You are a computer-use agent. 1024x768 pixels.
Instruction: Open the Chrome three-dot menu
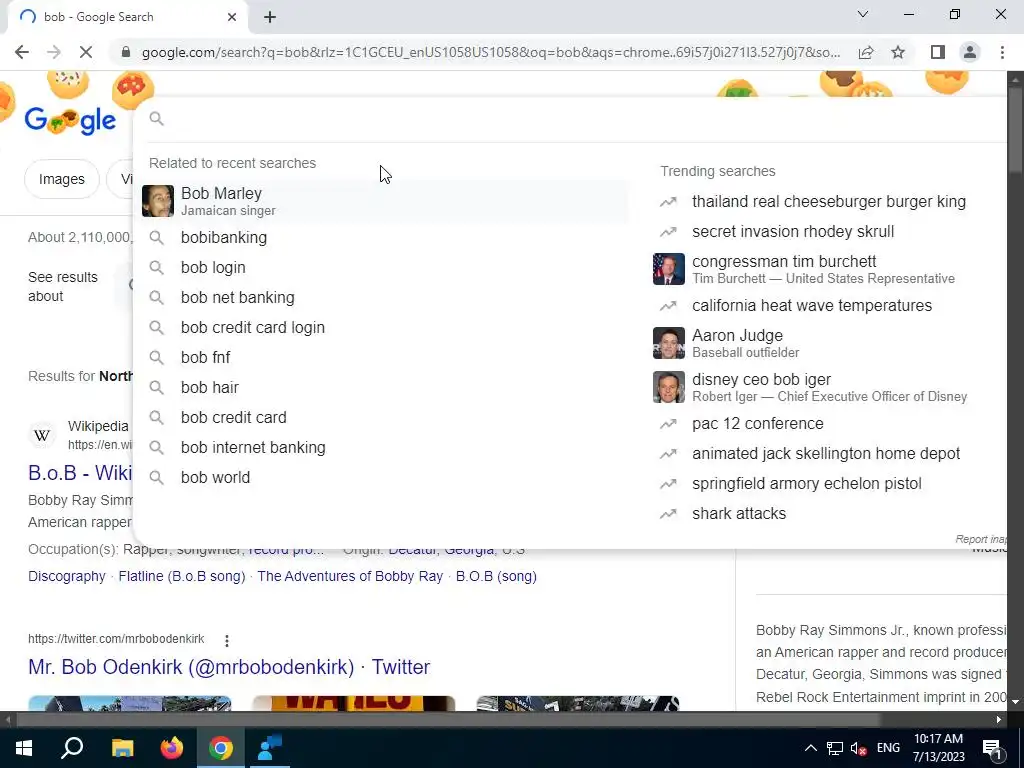1002,52
